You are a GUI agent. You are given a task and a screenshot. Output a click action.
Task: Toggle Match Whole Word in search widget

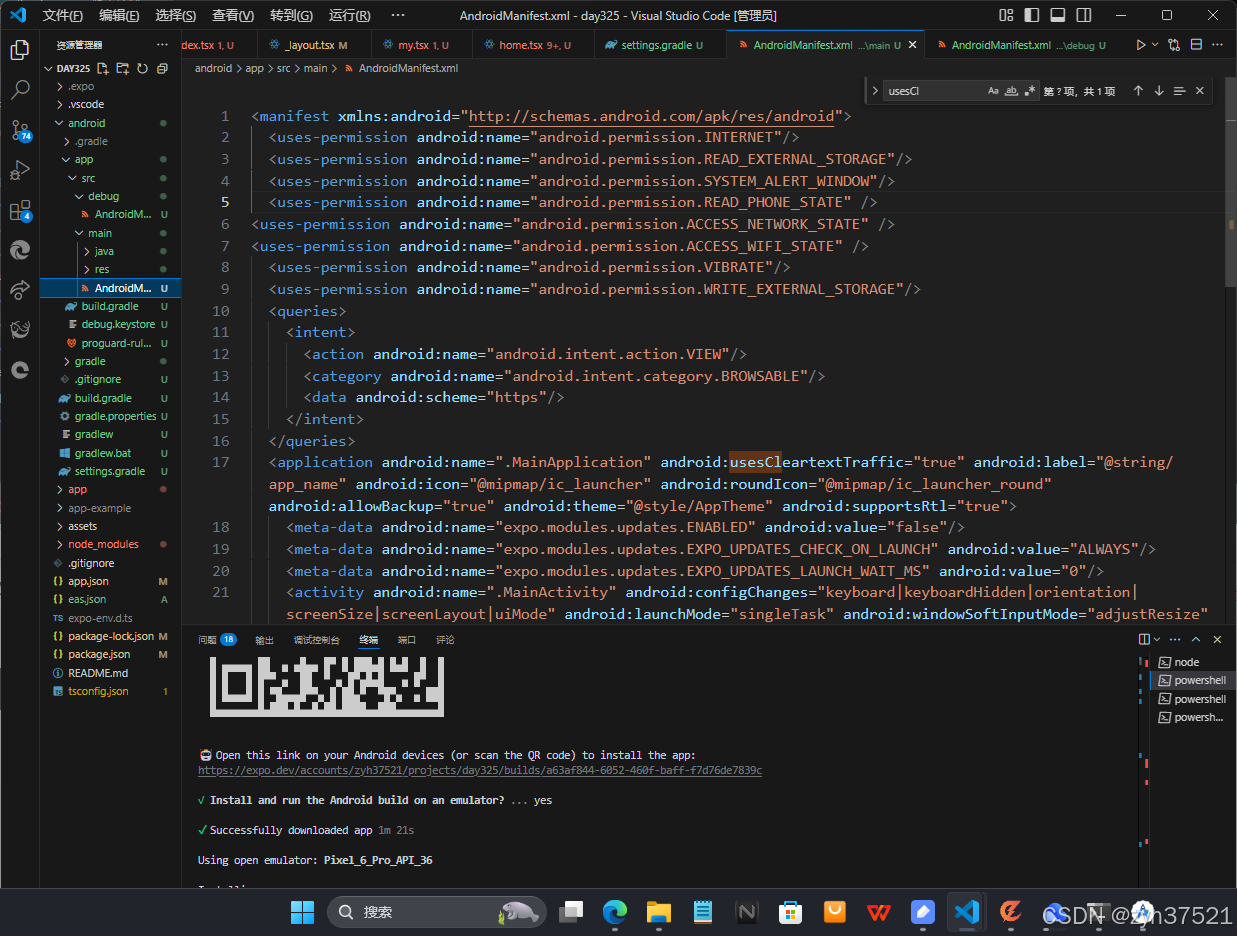coord(1011,90)
